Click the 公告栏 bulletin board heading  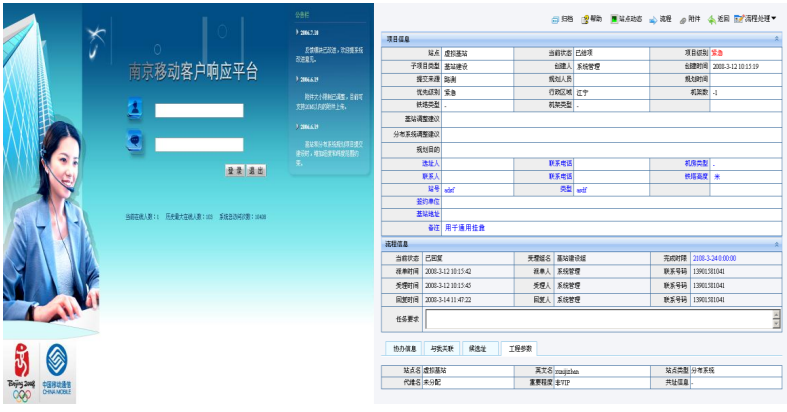click(x=302, y=15)
